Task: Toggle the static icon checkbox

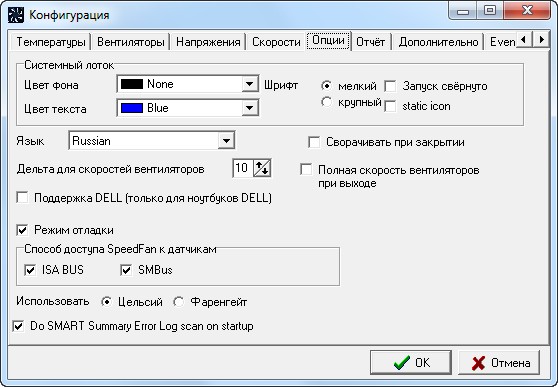Action: coord(390,106)
